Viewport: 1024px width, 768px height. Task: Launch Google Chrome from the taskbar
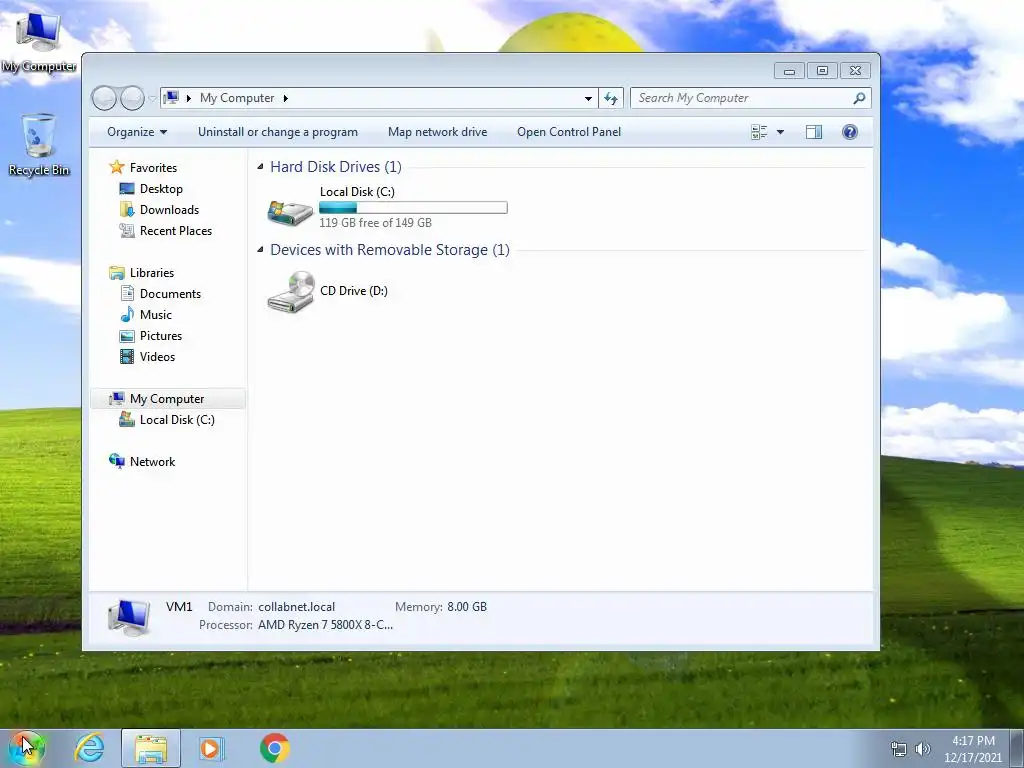tap(275, 748)
